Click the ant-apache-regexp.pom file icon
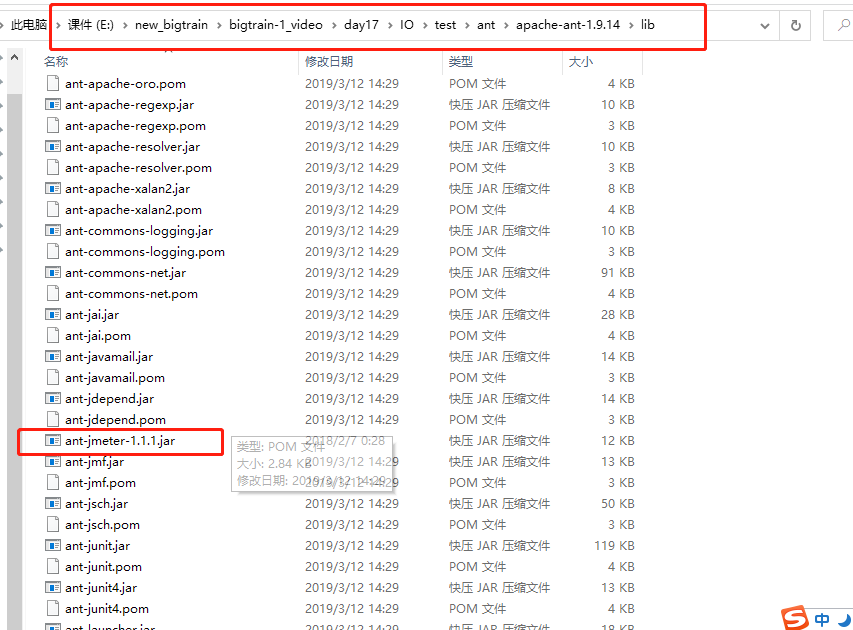Screen dimensions: 853x630 point(53,126)
